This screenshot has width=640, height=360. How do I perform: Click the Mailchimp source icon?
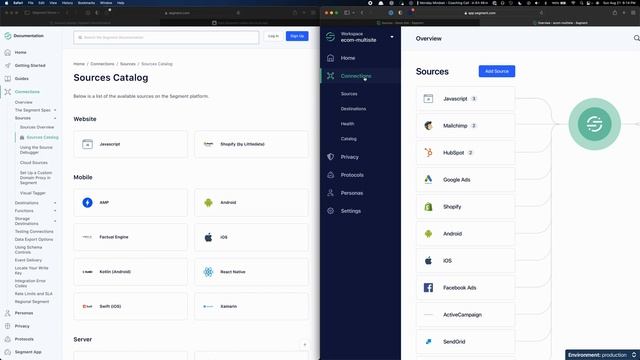click(428, 126)
